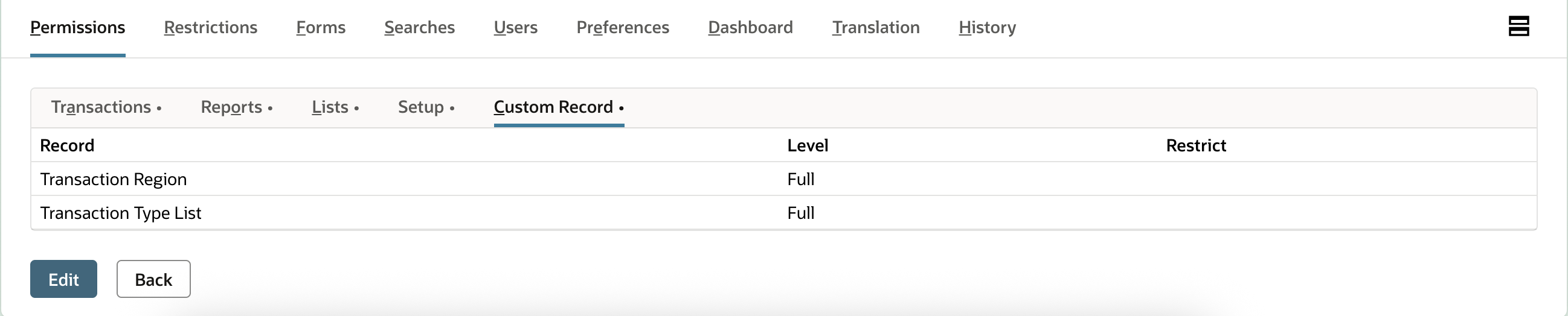Click the Custom Record subtab
This screenshot has height=316, width=1568.
(553, 107)
